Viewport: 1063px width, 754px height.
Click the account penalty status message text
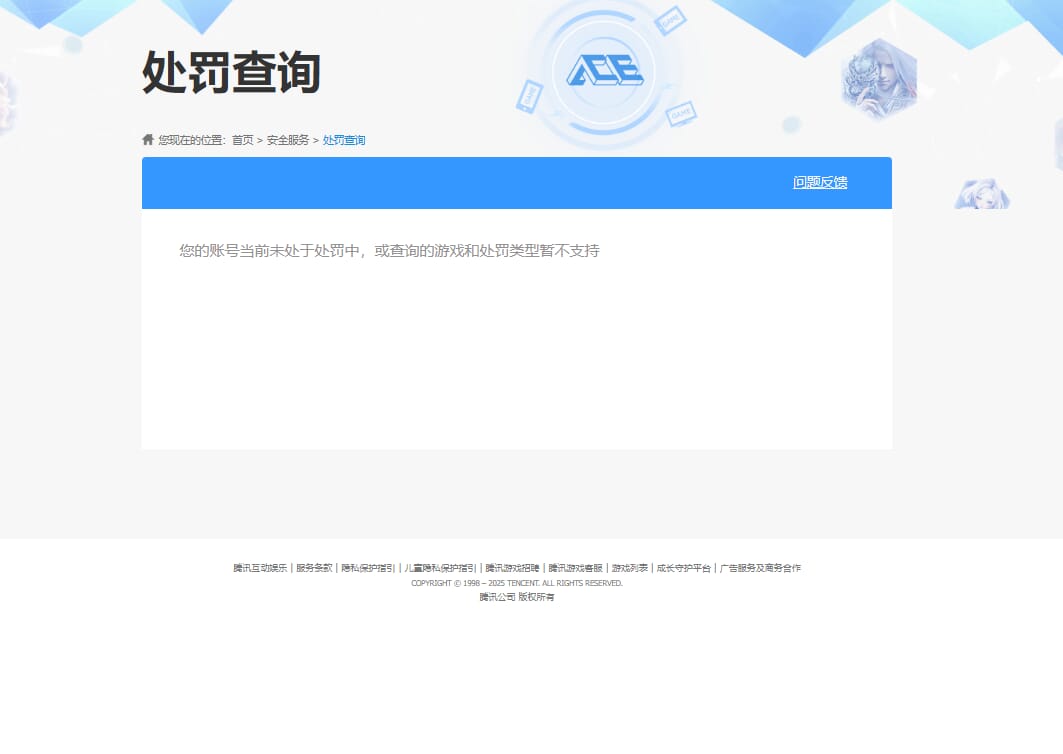coord(389,250)
